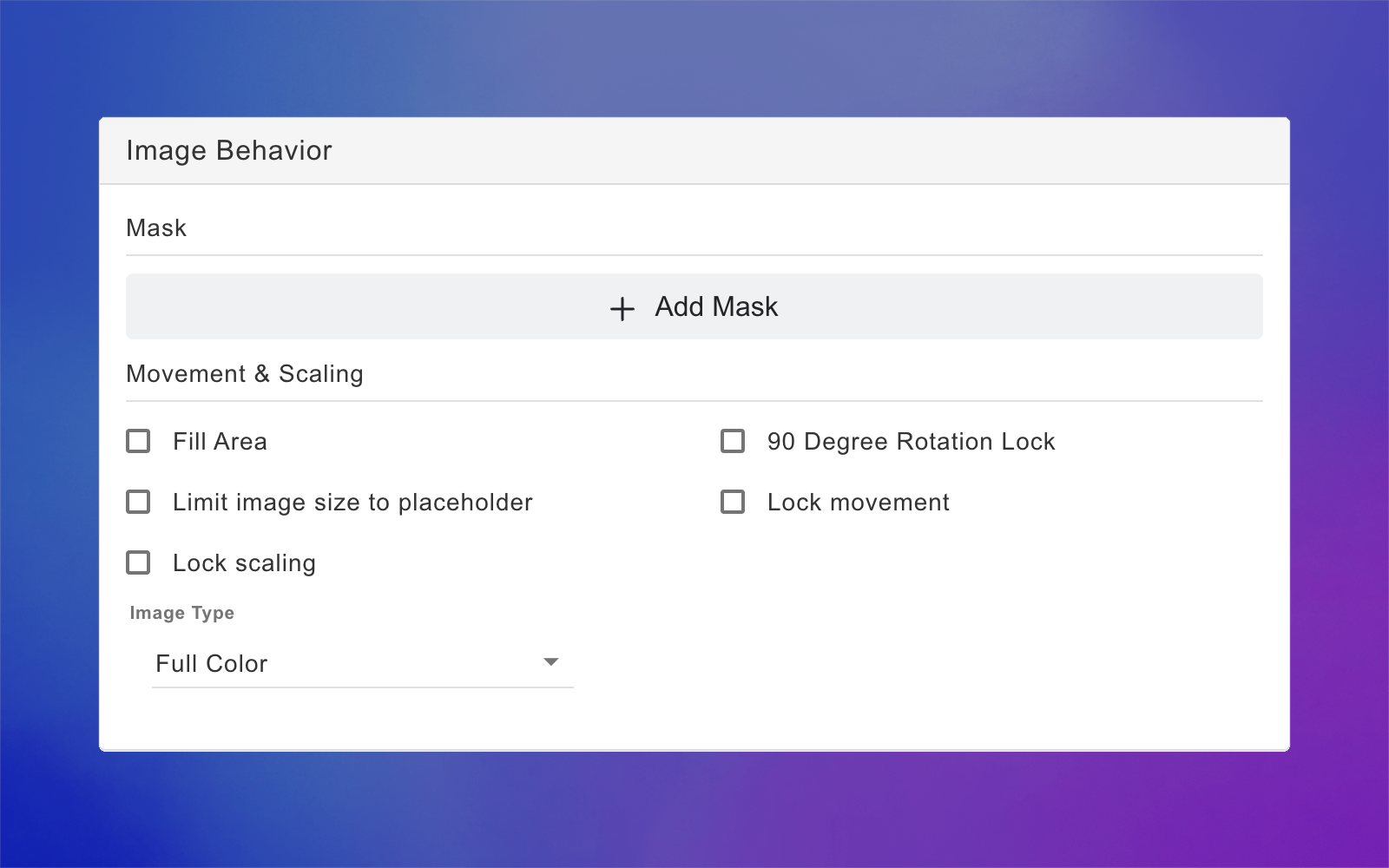The image size is (1389, 868).
Task: Click the Lock movement label text
Action: click(858, 502)
